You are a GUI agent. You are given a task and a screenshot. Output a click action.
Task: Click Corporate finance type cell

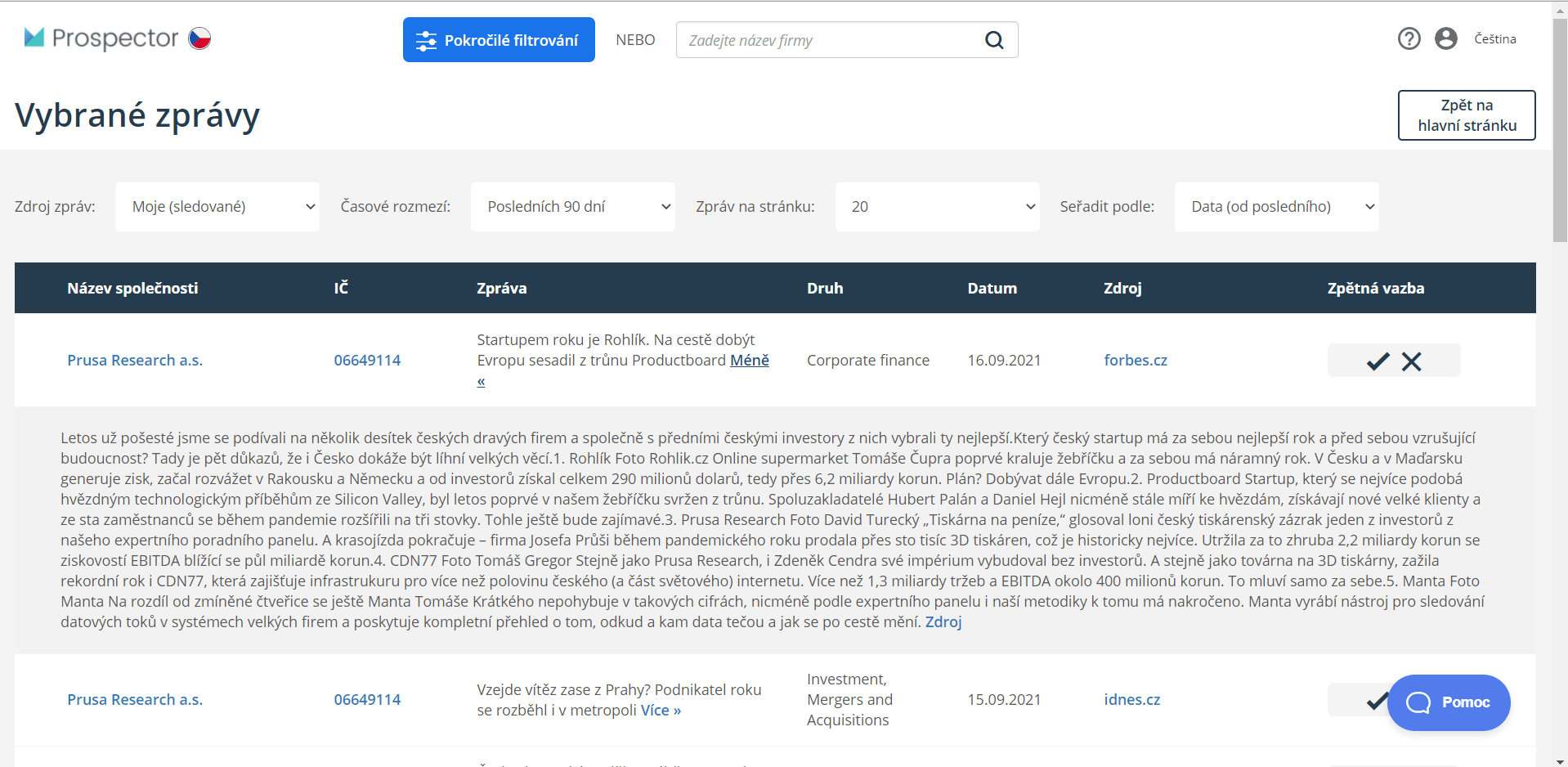[x=868, y=360]
